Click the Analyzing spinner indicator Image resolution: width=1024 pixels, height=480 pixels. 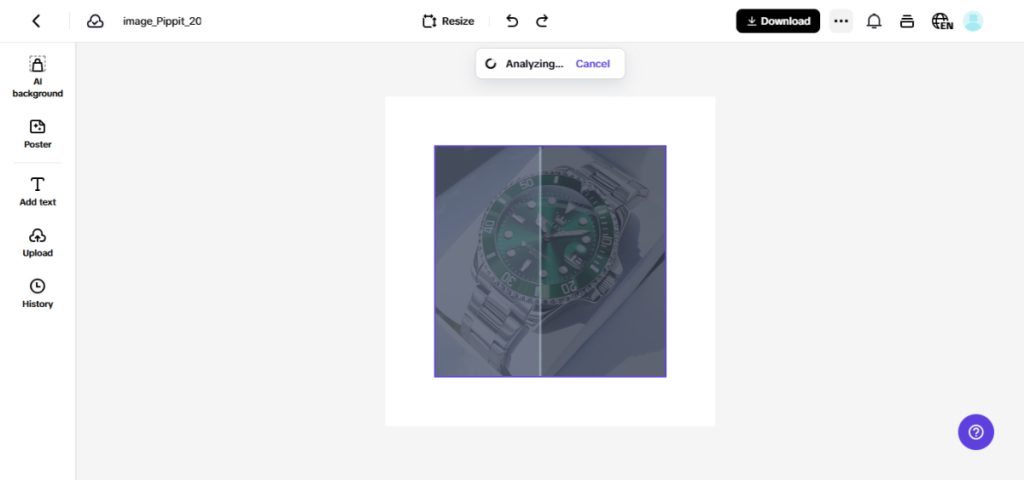(491, 63)
